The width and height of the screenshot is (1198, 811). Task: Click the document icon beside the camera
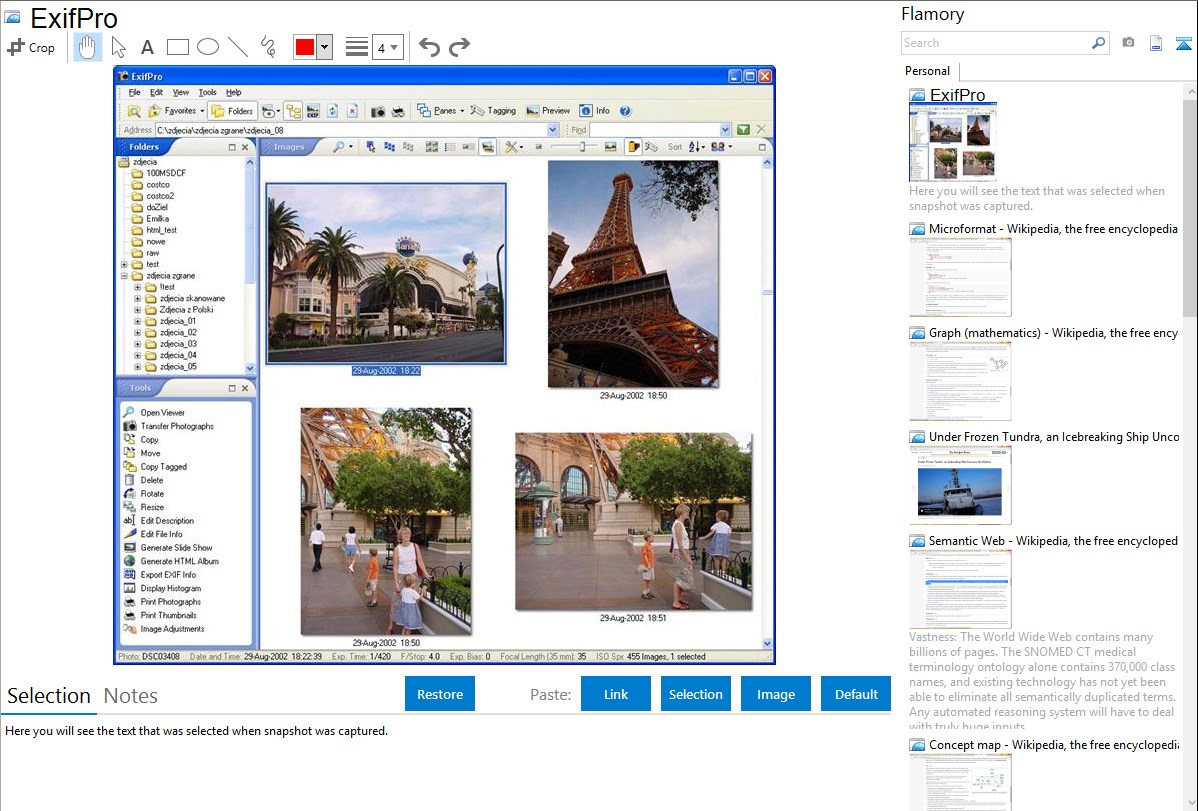pyautogui.click(x=1156, y=43)
